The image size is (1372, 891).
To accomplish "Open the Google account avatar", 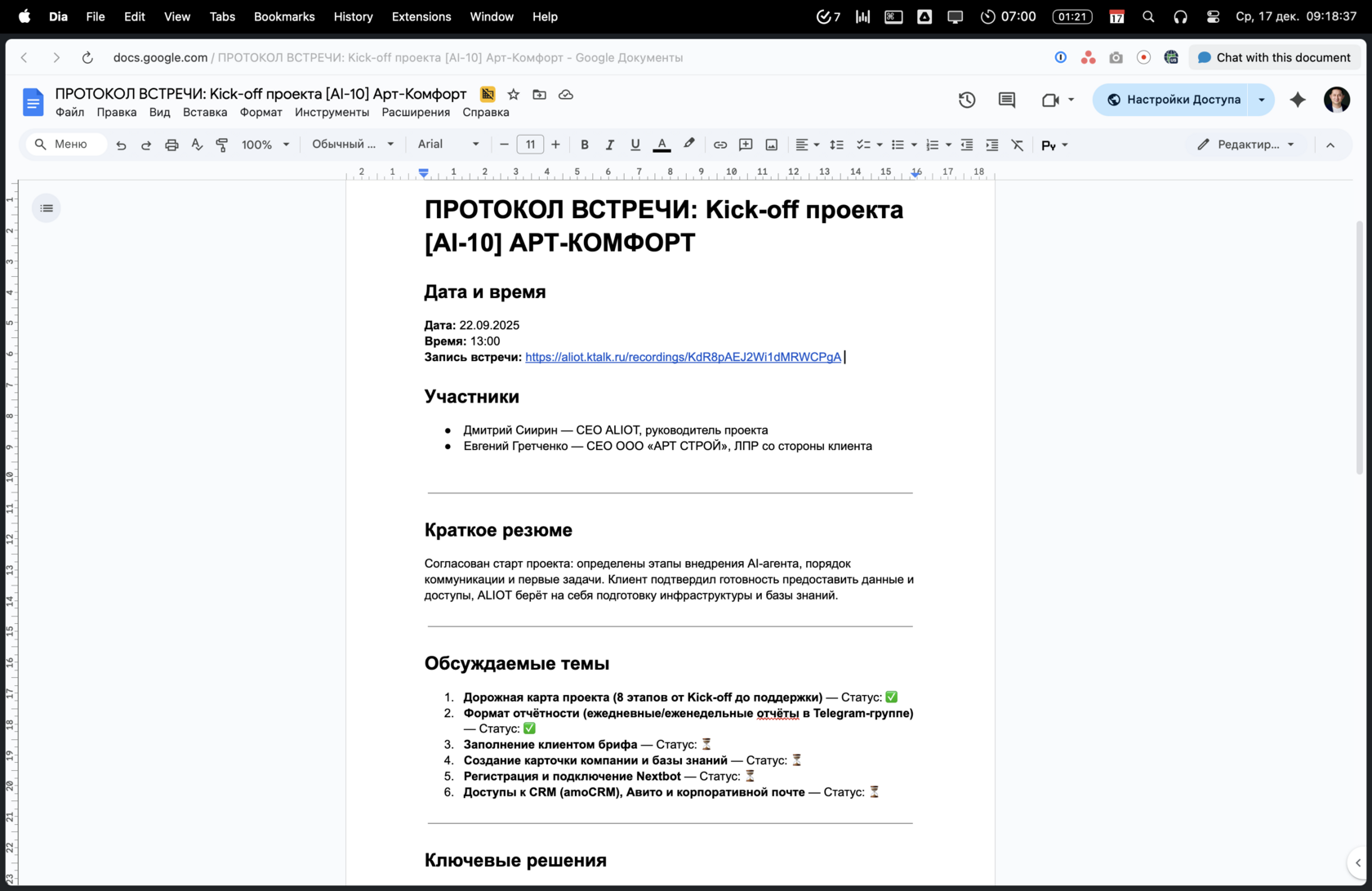I will [x=1337, y=100].
